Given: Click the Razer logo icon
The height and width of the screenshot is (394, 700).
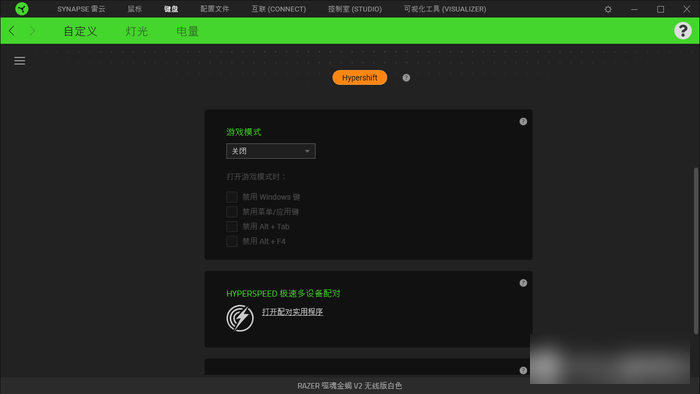Looking at the screenshot, I should pyautogui.click(x=21, y=9).
